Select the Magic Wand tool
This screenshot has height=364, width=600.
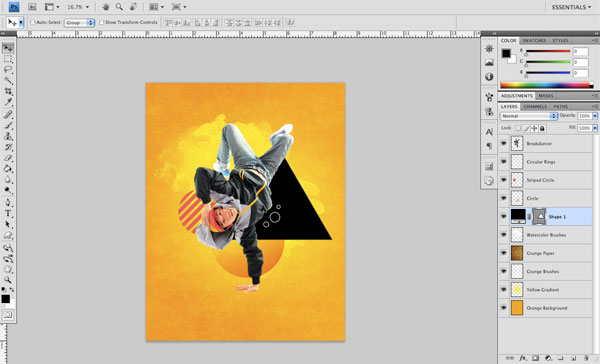coord(8,80)
